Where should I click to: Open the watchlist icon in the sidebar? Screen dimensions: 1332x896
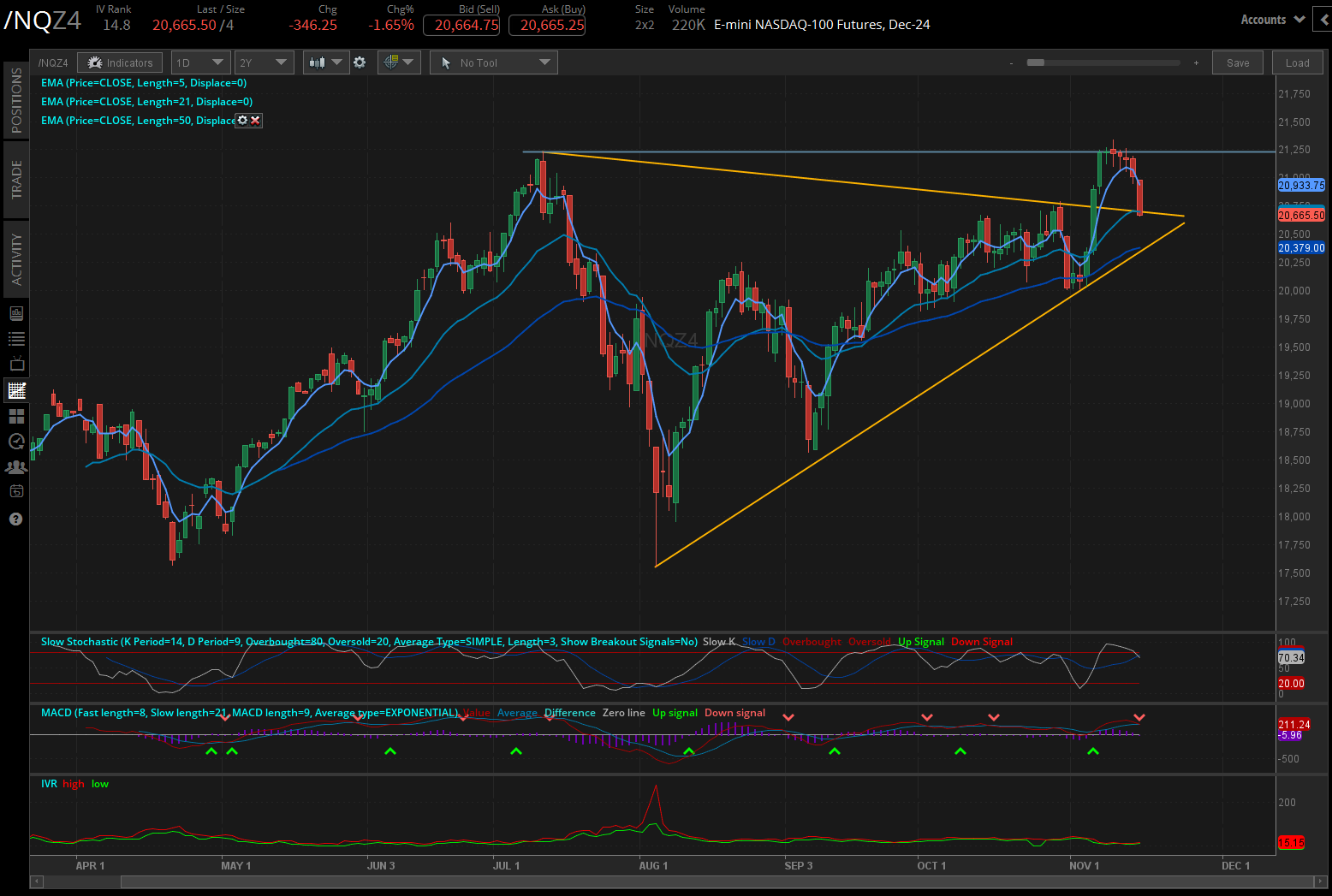pyautogui.click(x=16, y=338)
